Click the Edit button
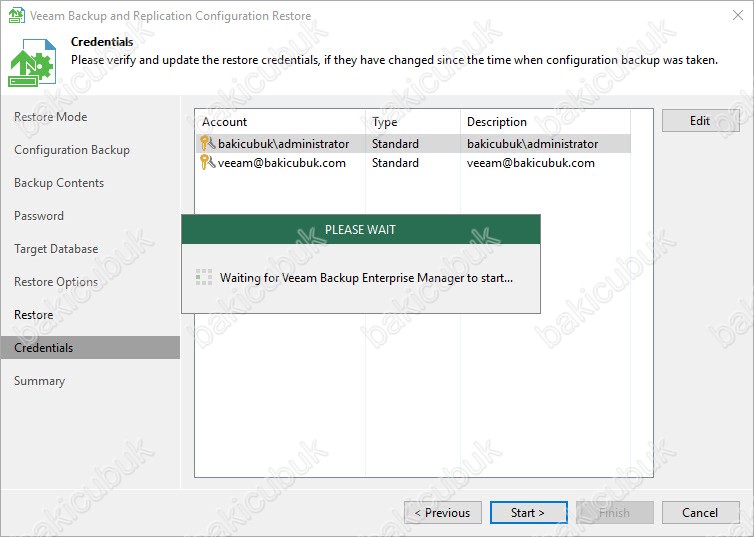Image resolution: width=754 pixels, height=537 pixels. (701, 121)
